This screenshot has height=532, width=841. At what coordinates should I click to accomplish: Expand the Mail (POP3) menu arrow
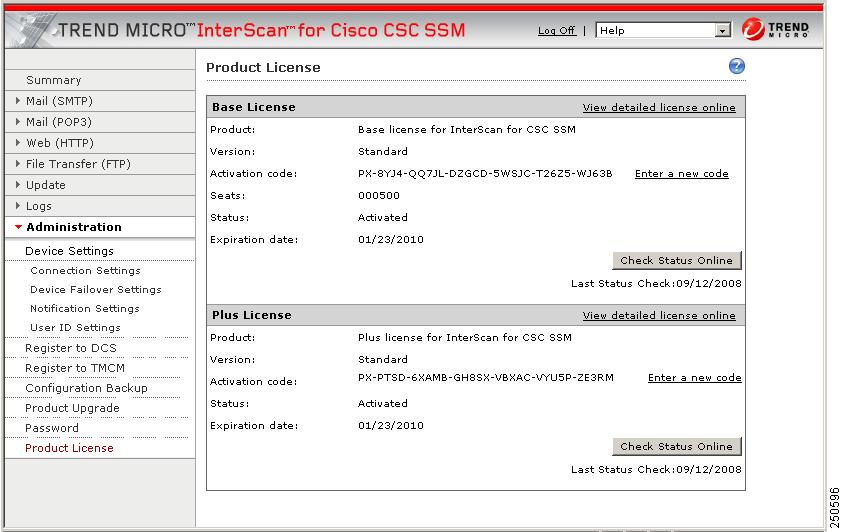pyautogui.click(x=18, y=122)
